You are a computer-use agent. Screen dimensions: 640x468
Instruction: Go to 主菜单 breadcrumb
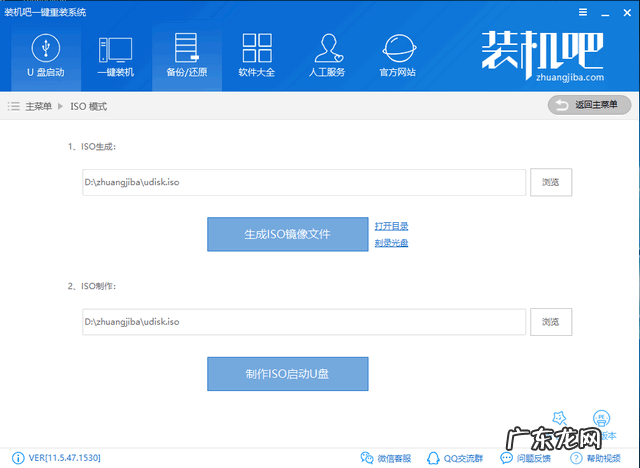point(38,106)
